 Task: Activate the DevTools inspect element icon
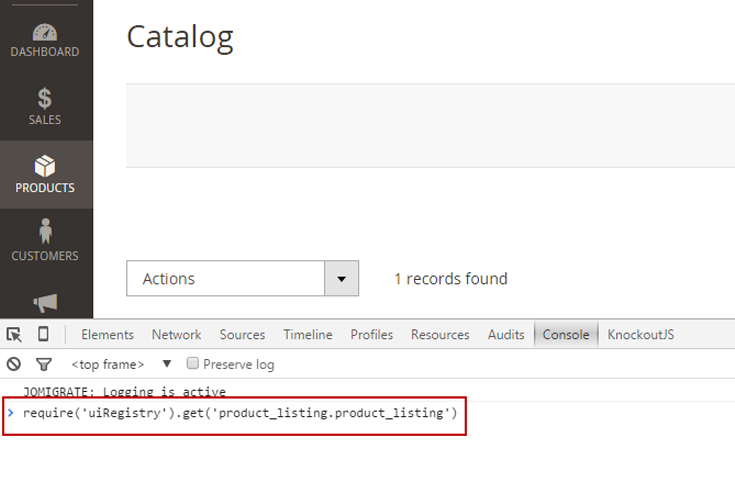14,335
